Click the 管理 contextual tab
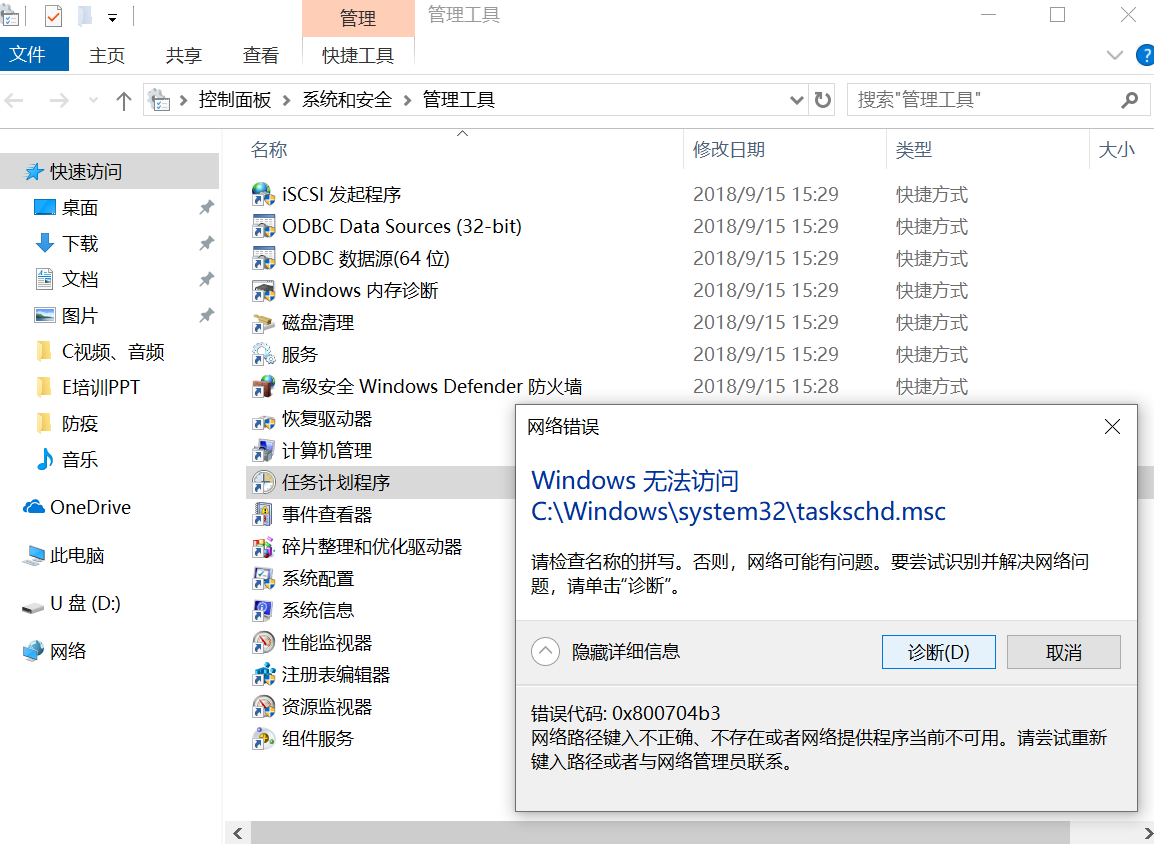Screen dimensions: 1154x844 [x=358, y=18]
